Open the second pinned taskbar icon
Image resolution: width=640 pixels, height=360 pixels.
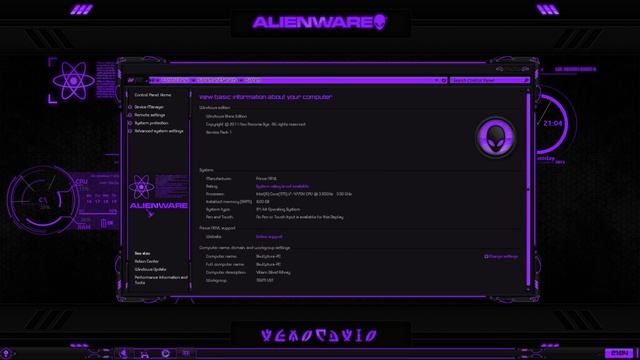click(144, 354)
